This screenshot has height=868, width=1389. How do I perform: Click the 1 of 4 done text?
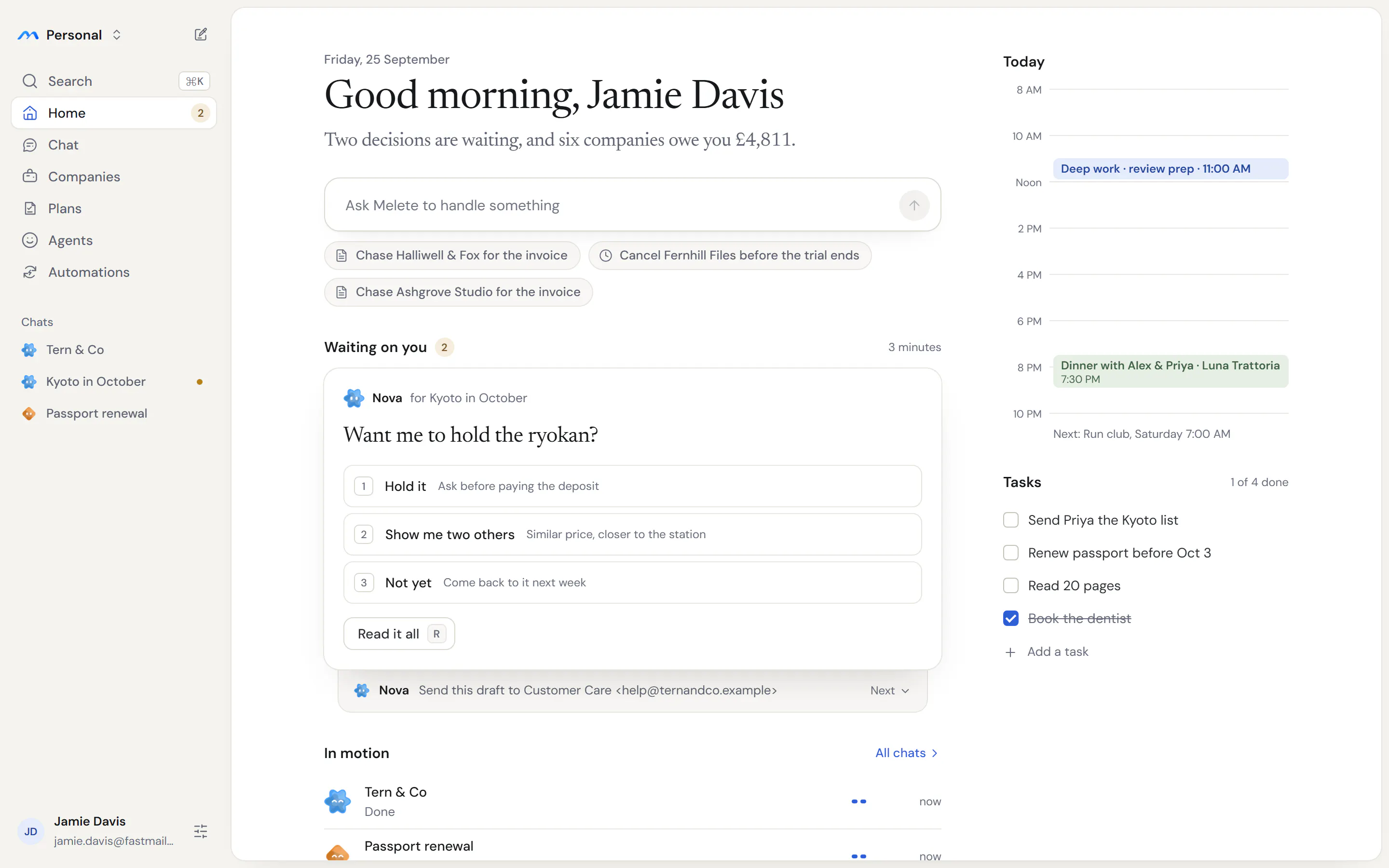[1259, 482]
